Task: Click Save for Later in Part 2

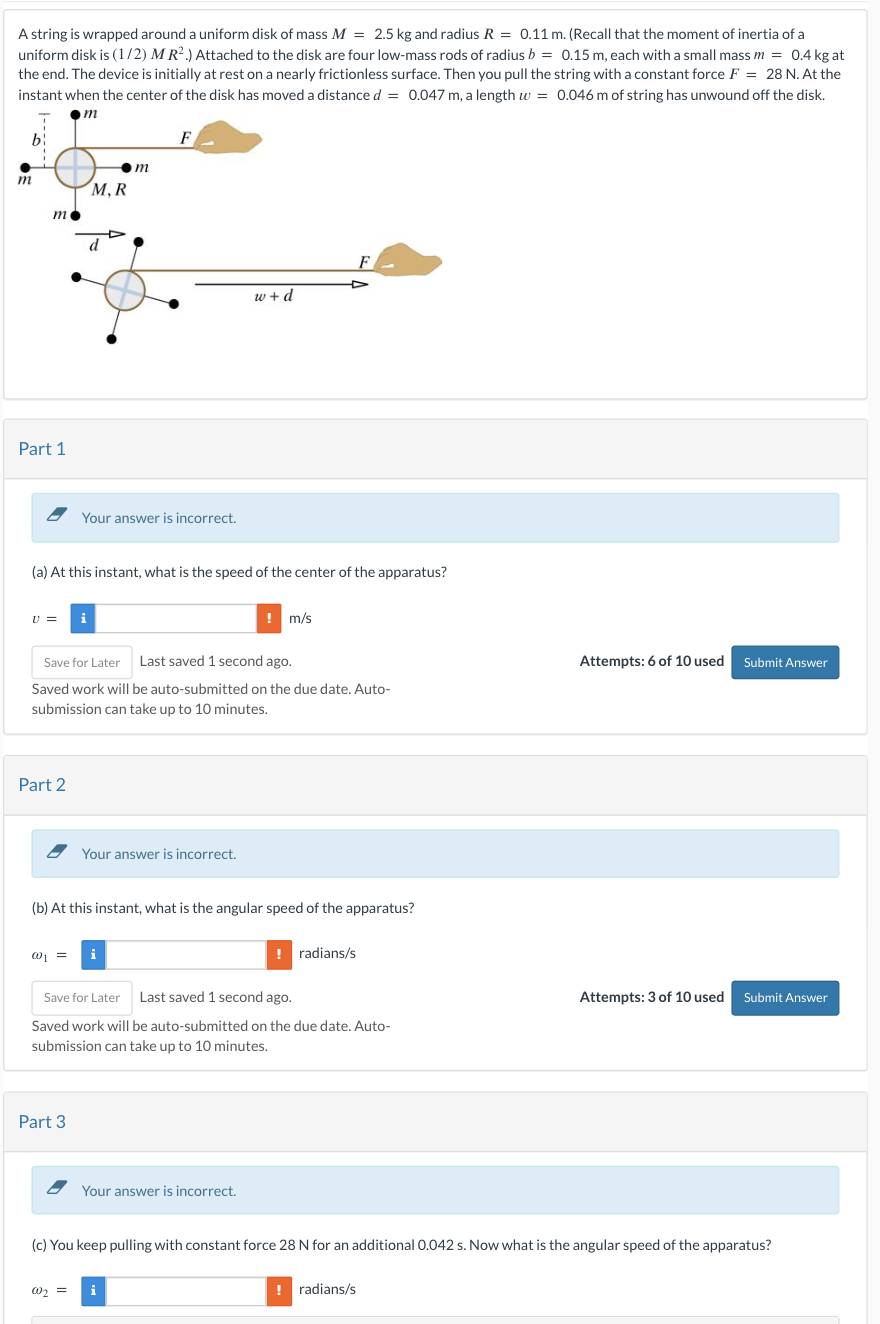Action: [81, 997]
